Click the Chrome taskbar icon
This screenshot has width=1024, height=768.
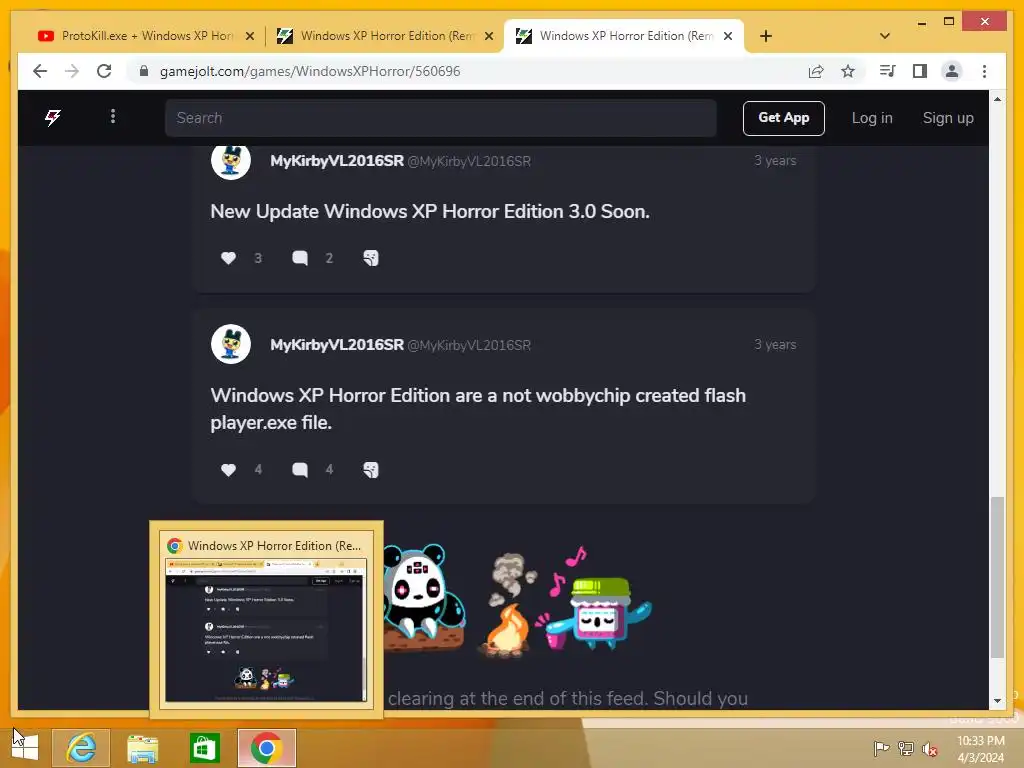tap(266, 748)
